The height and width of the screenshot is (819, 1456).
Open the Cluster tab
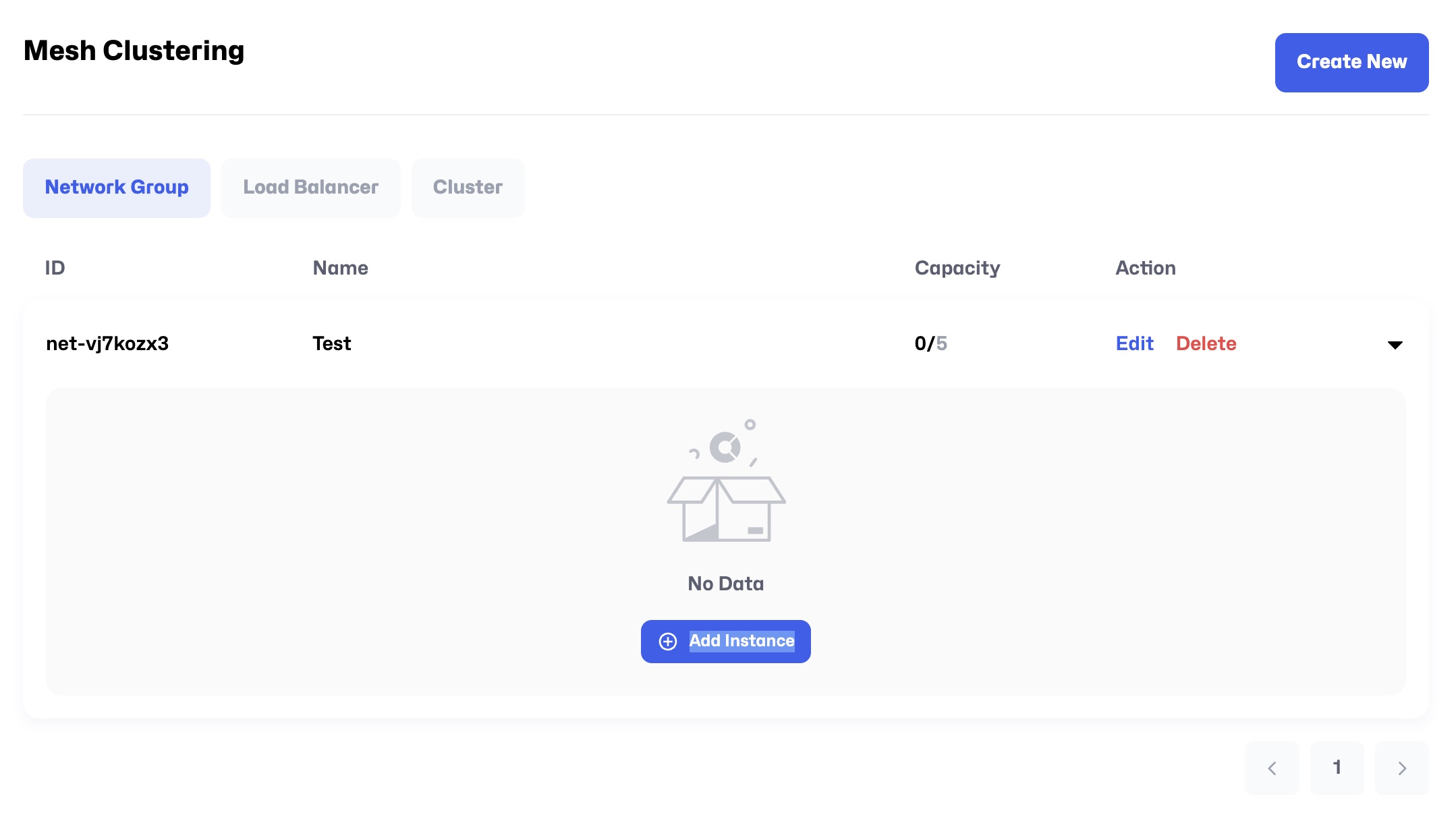point(468,188)
